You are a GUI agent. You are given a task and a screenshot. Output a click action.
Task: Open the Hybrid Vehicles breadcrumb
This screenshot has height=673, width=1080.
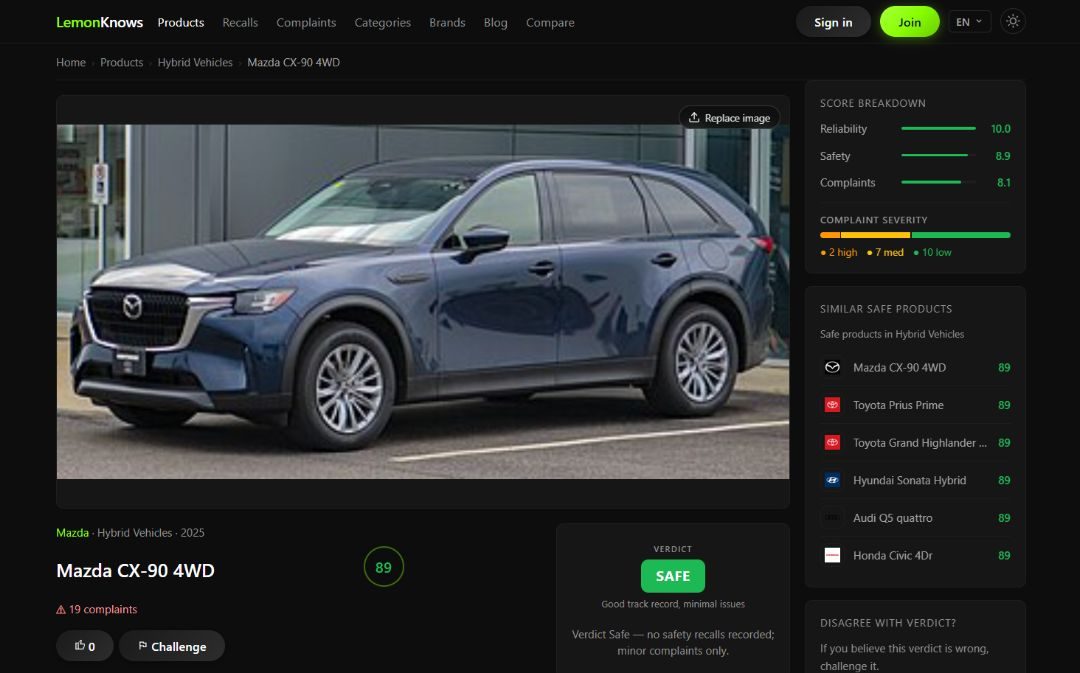195,62
